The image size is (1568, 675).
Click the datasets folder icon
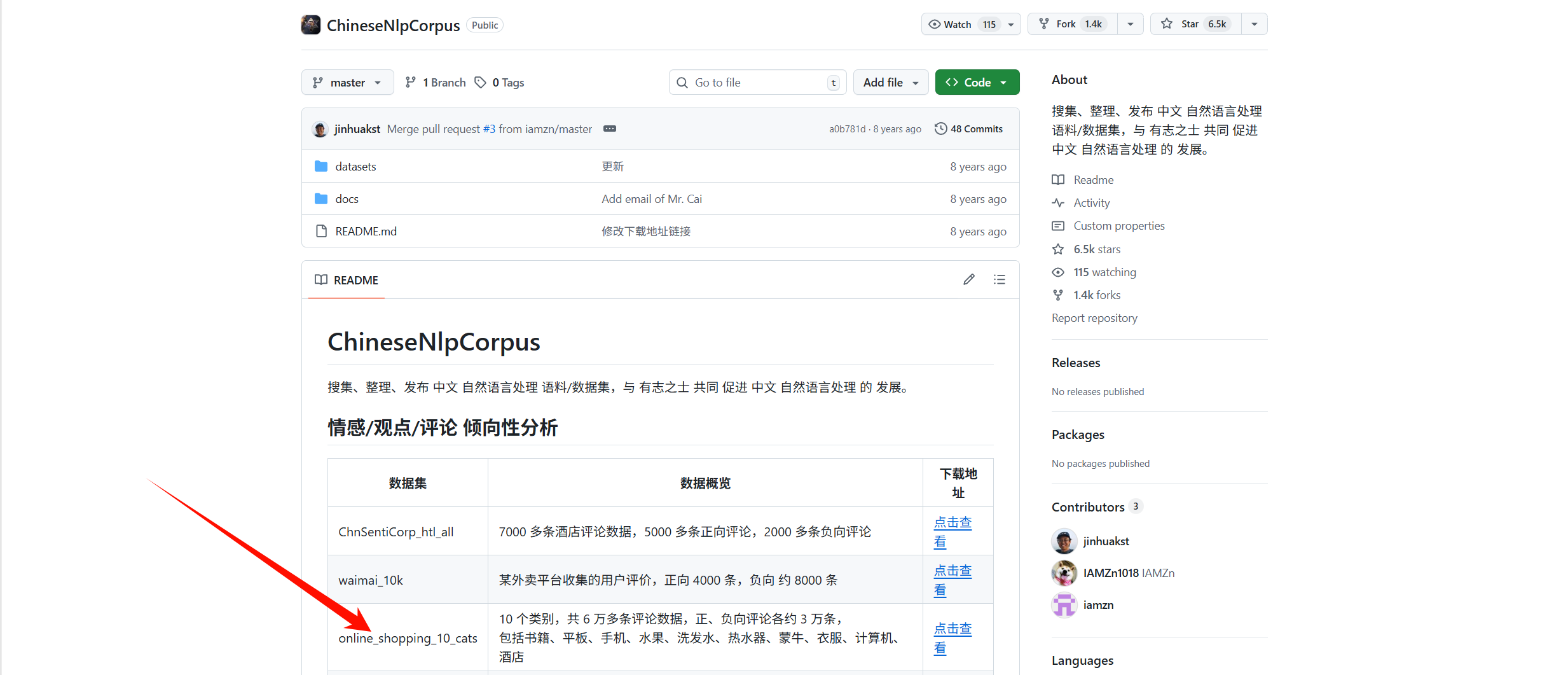pyautogui.click(x=321, y=165)
